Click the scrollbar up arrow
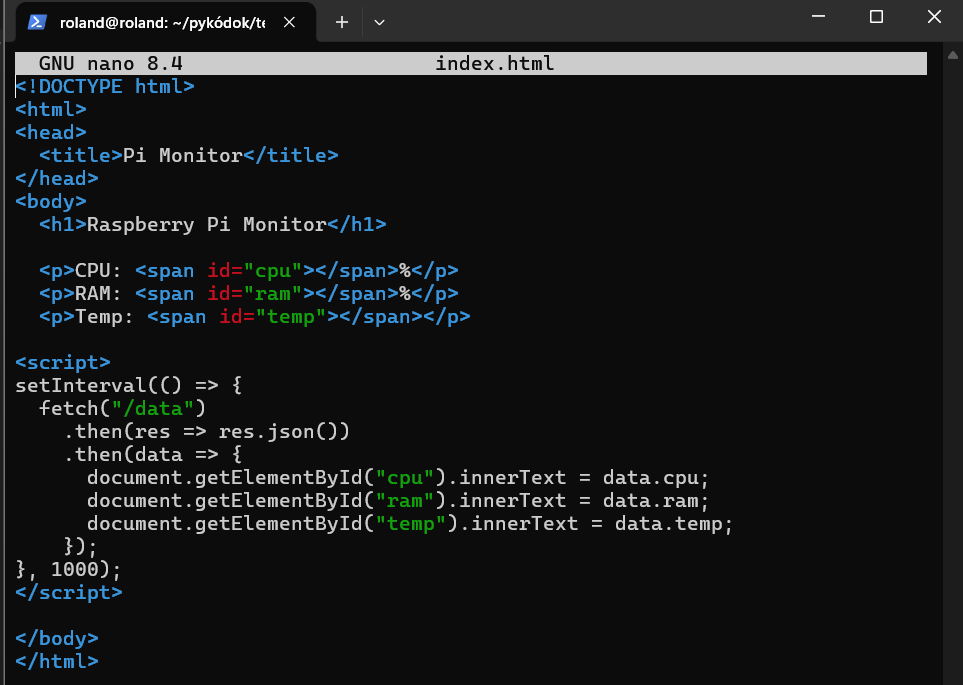 (x=953, y=55)
